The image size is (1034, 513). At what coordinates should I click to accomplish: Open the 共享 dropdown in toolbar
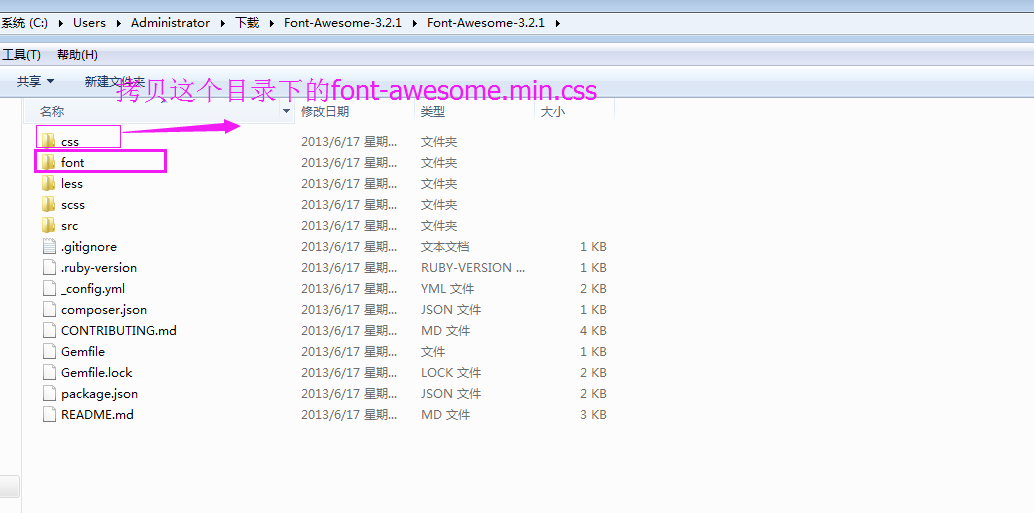point(36,81)
